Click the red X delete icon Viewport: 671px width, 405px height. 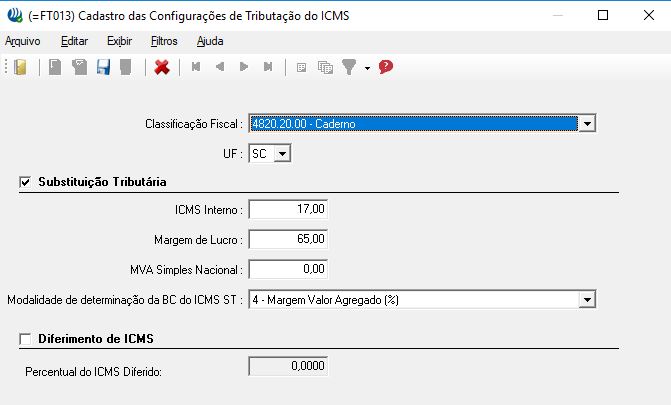click(161, 67)
